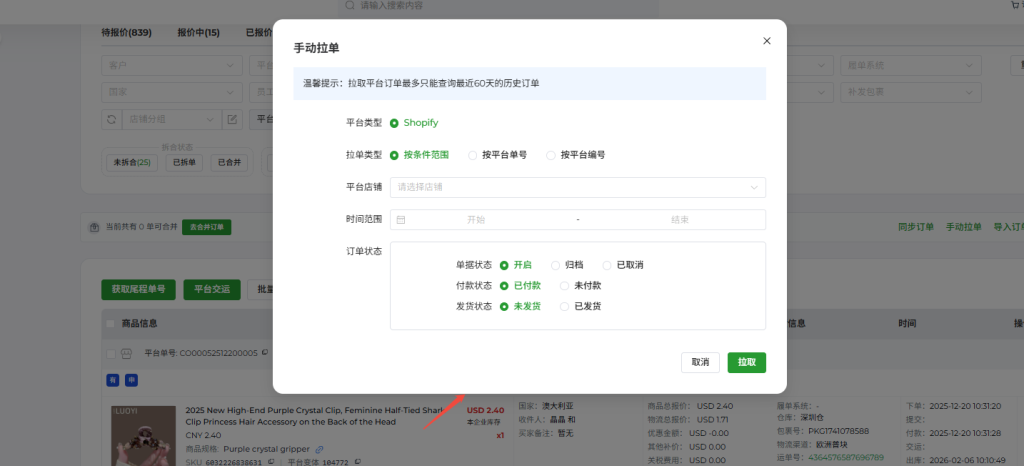Switch to 报价中(15) tab
Screen dimensions: 1024x466
pos(198,32)
